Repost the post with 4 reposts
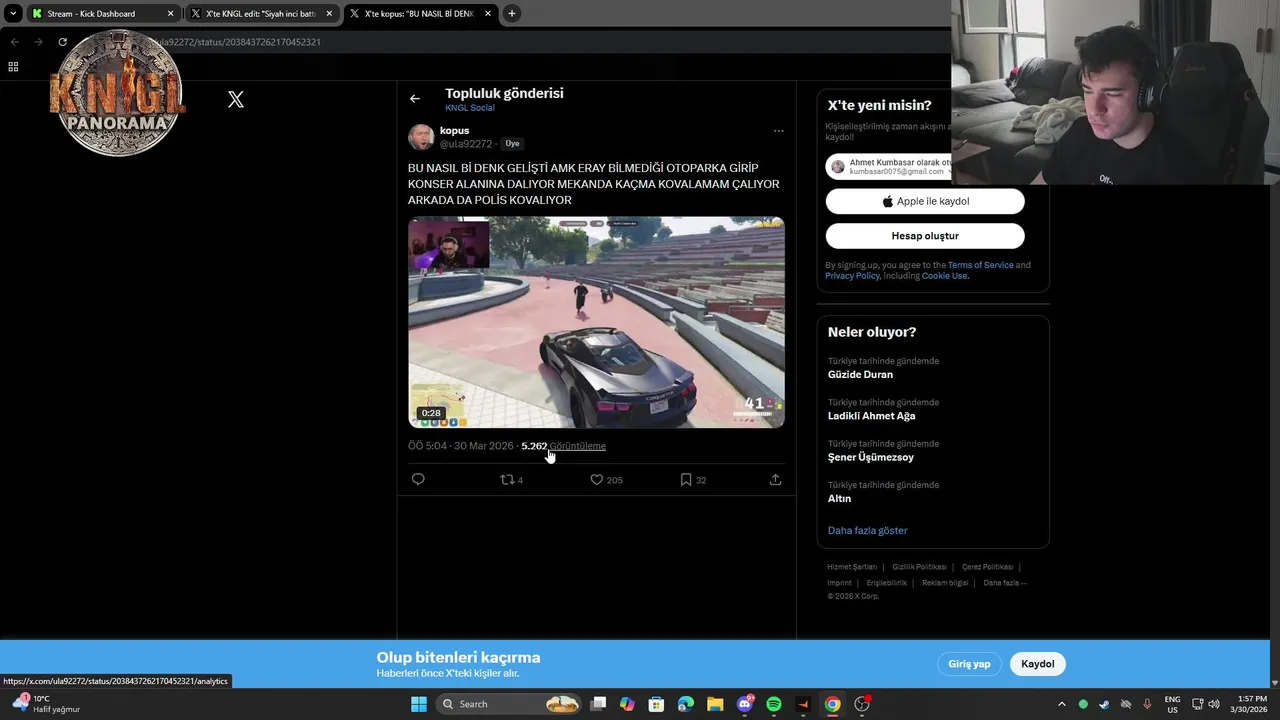 point(511,480)
